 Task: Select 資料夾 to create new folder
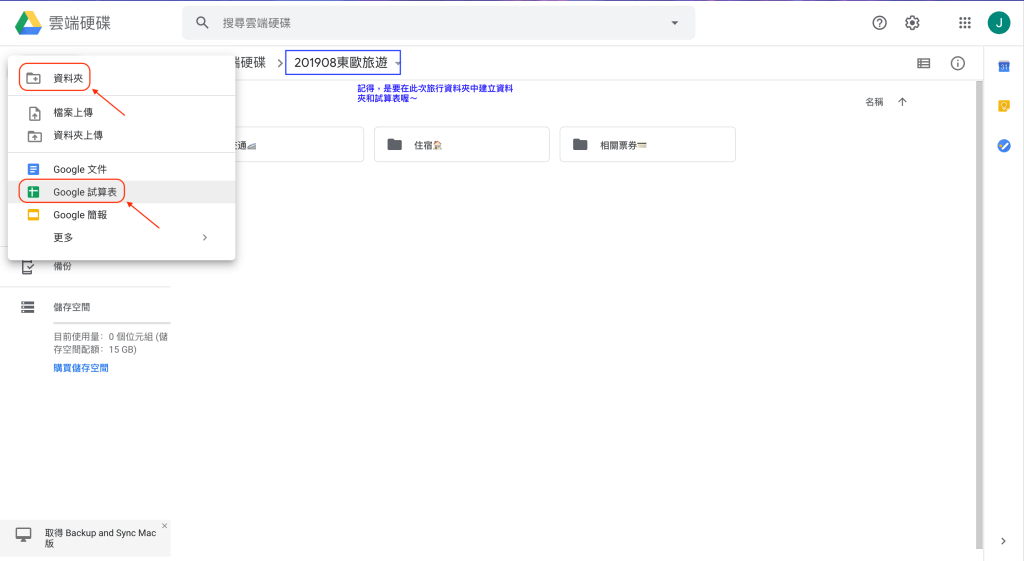68,78
